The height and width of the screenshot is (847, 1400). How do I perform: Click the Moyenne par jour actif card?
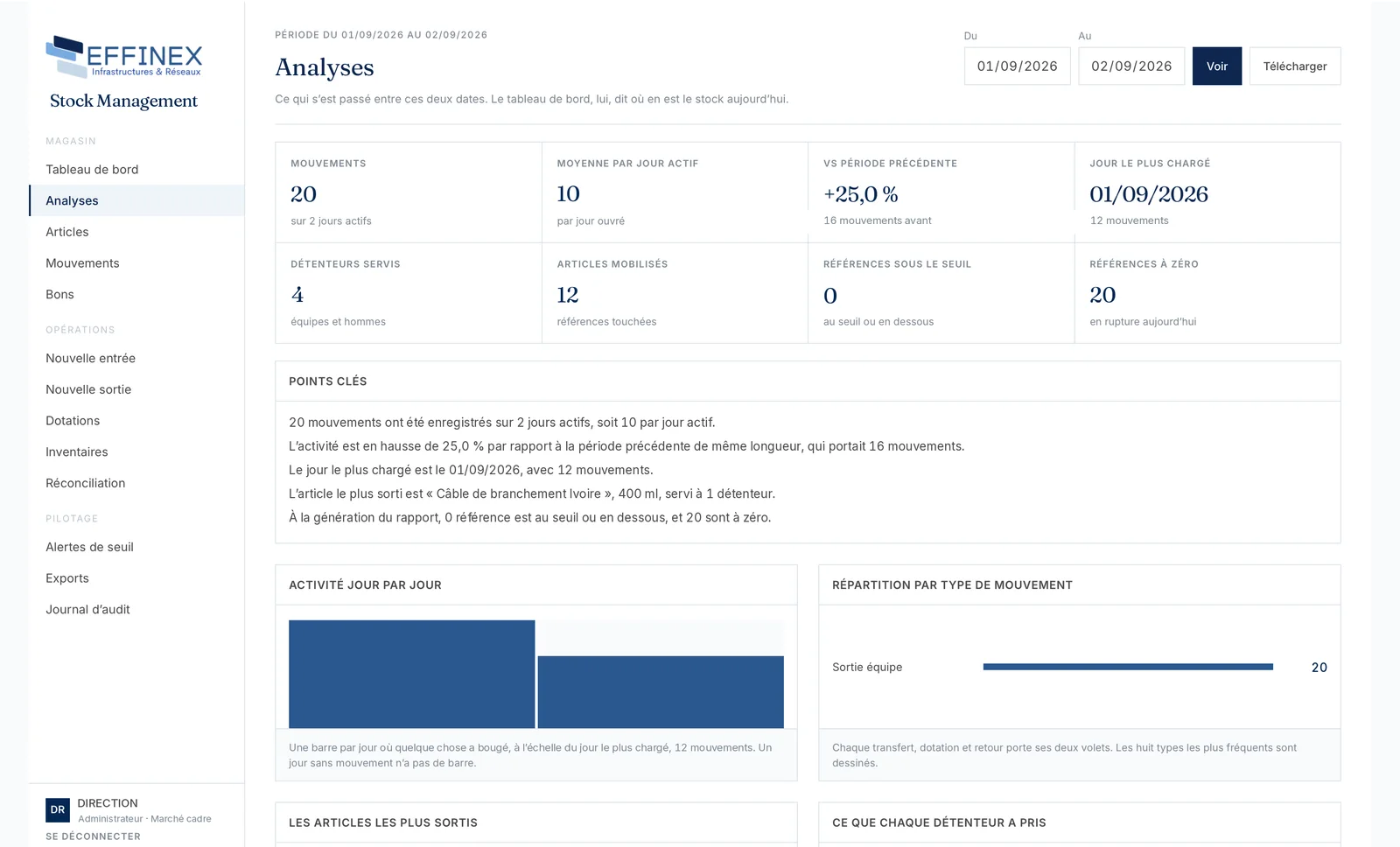click(675, 192)
